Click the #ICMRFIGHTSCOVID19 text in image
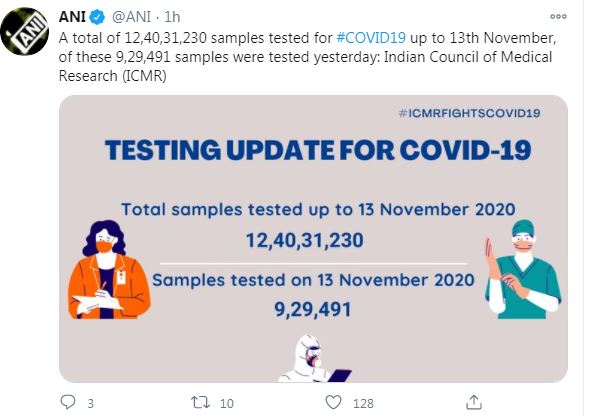The width and height of the screenshot is (589, 415). pos(469,113)
